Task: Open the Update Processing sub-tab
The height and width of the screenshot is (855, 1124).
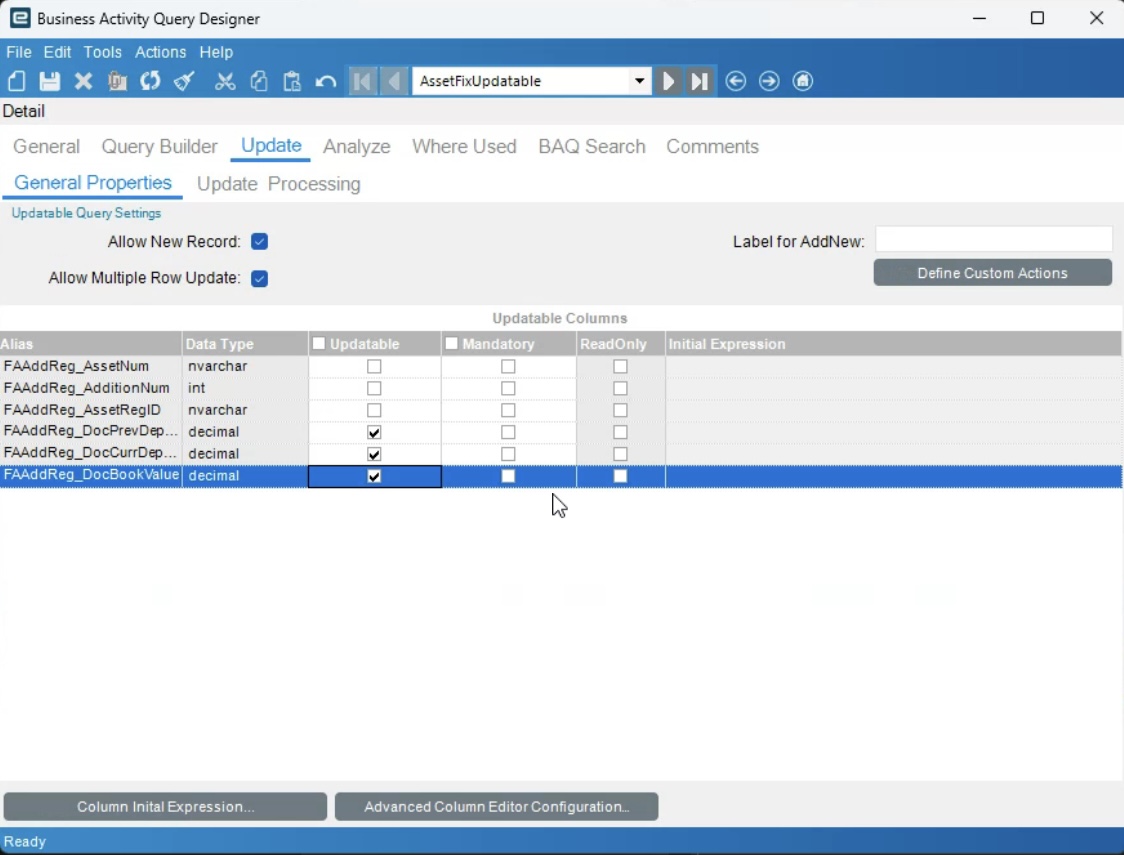Action: click(279, 184)
